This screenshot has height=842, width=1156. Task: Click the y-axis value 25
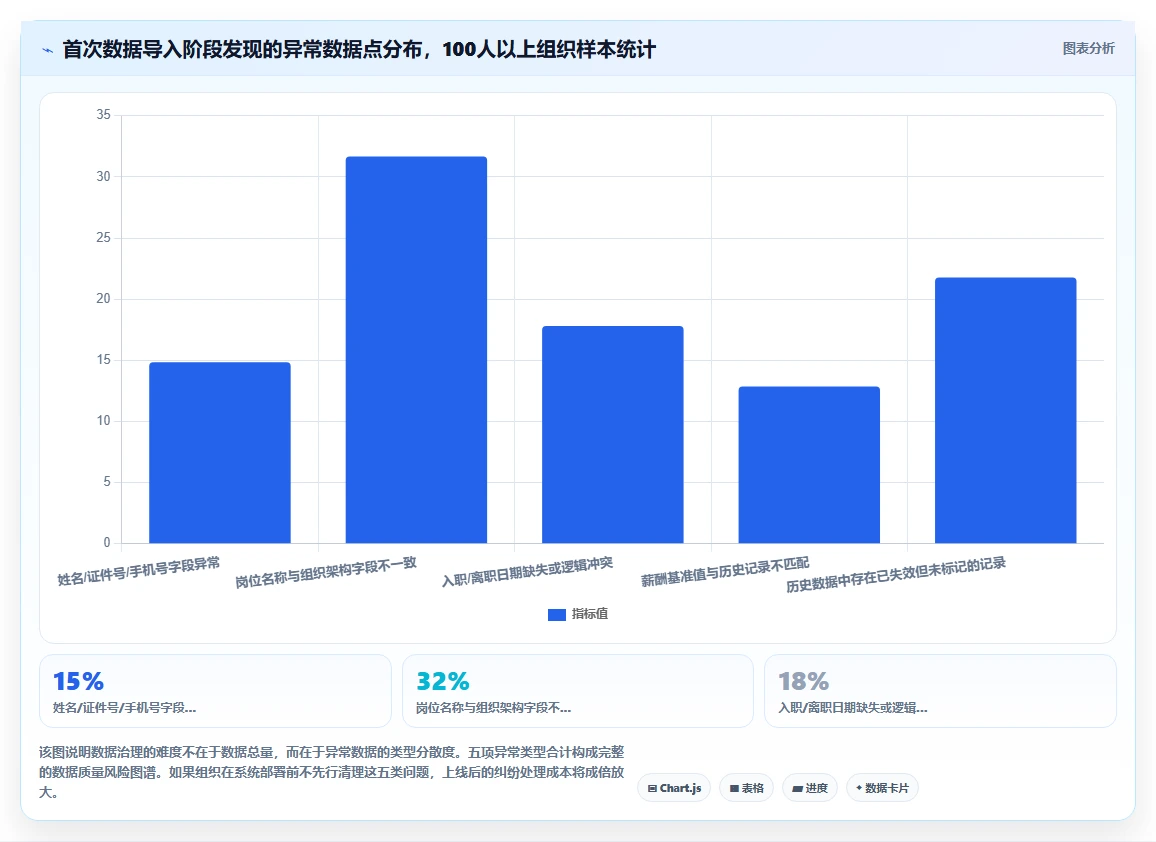[103, 237]
